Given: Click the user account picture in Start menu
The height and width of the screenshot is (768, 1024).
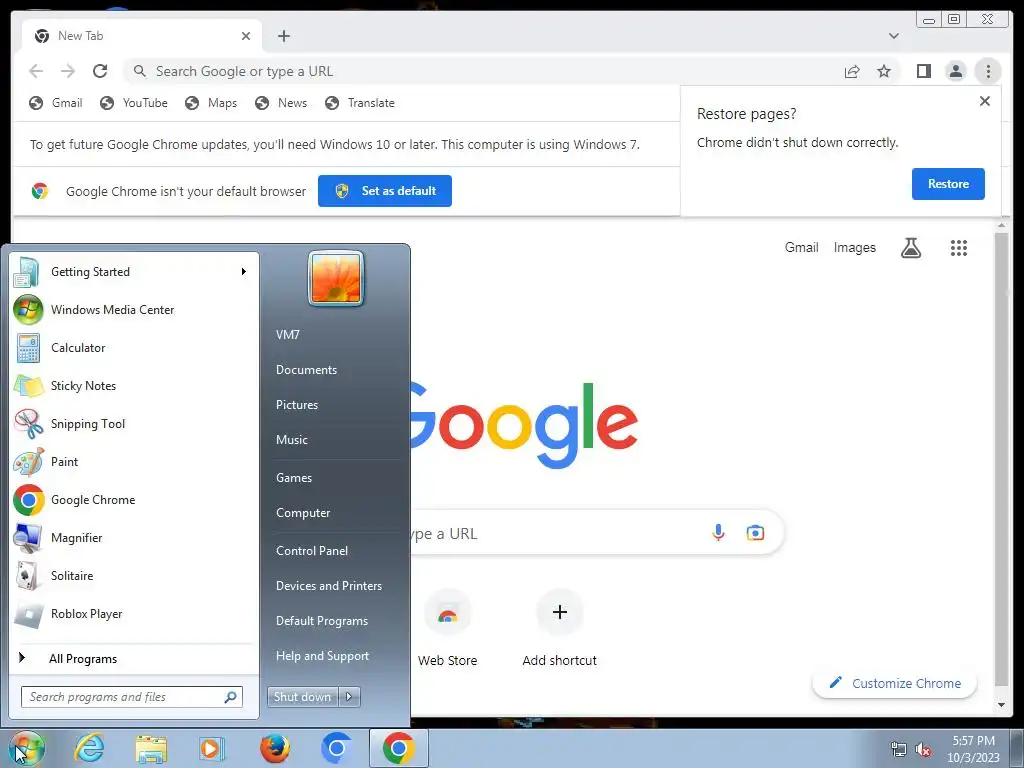Looking at the screenshot, I should 336,278.
